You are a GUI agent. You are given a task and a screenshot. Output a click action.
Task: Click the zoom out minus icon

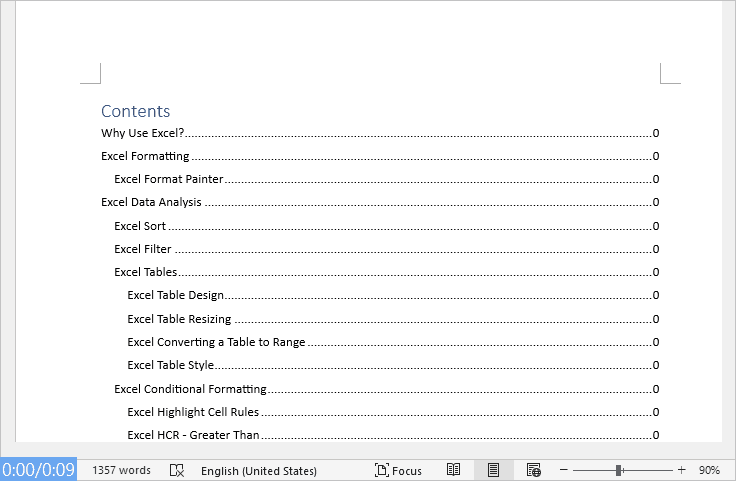[x=564, y=470]
